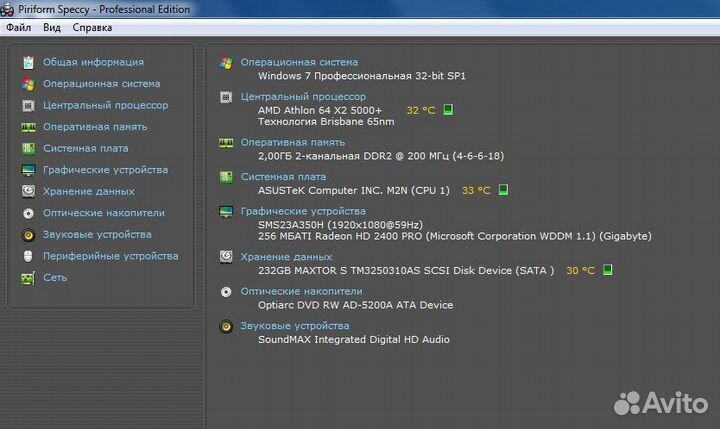Click the Windows flag icon in summary panel
Screen dimensions: 720x429
pyautogui.click(x=226, y=62)
